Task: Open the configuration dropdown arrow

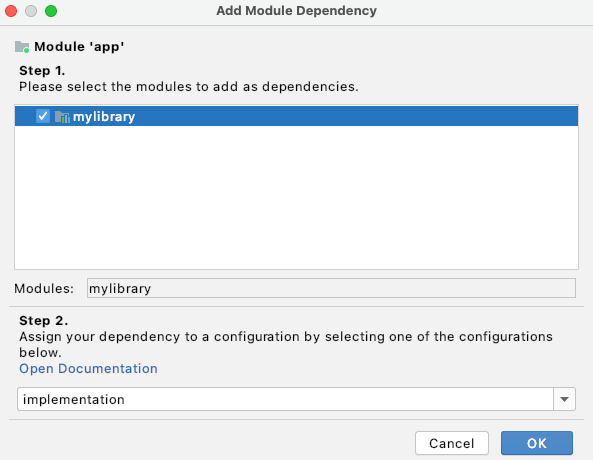Action: pos(564,399)
